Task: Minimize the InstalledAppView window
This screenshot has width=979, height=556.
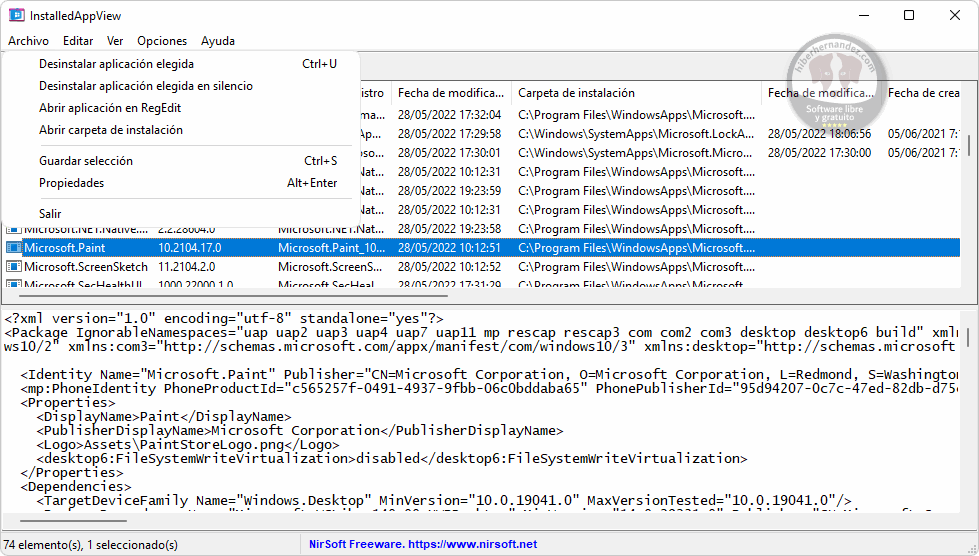Action: coord(864,16)
